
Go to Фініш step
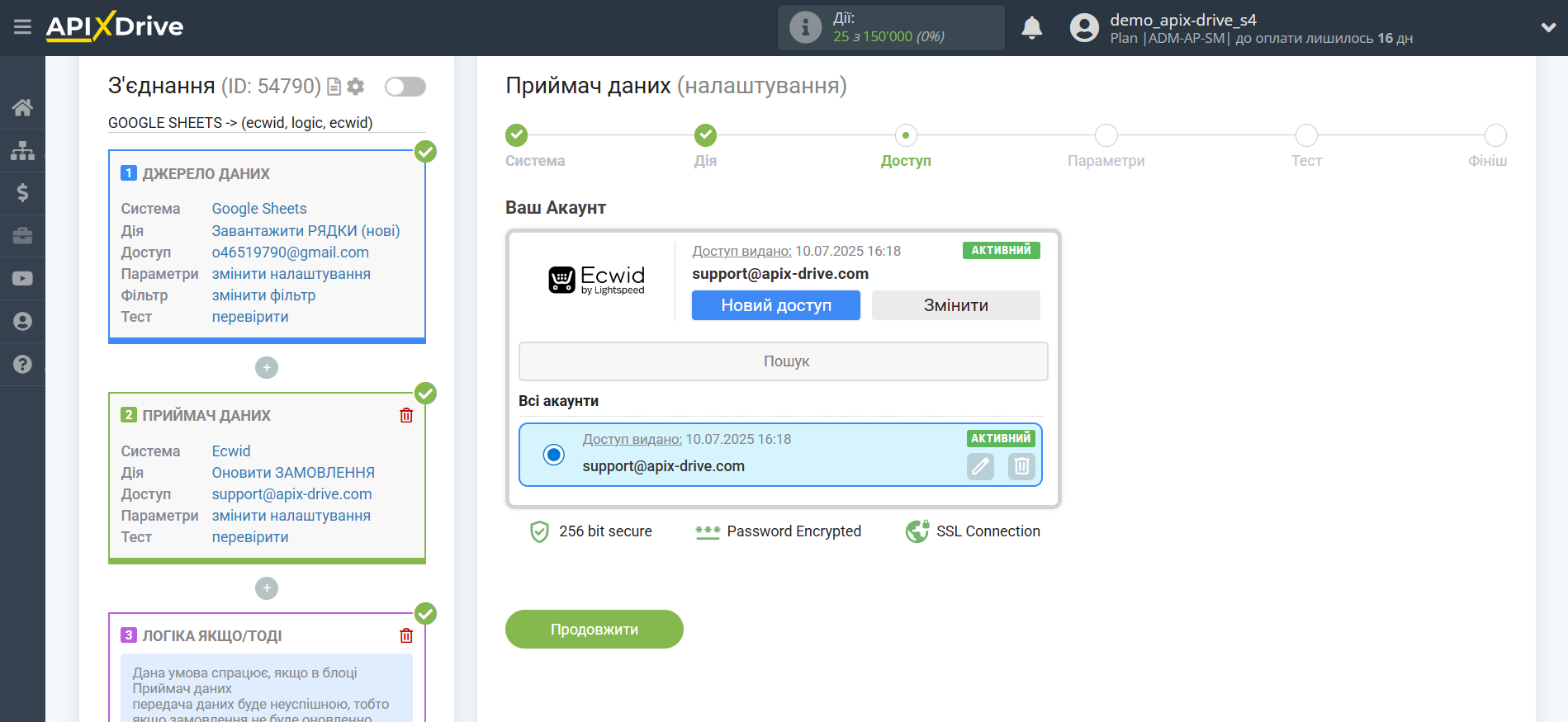(1495, 135)
